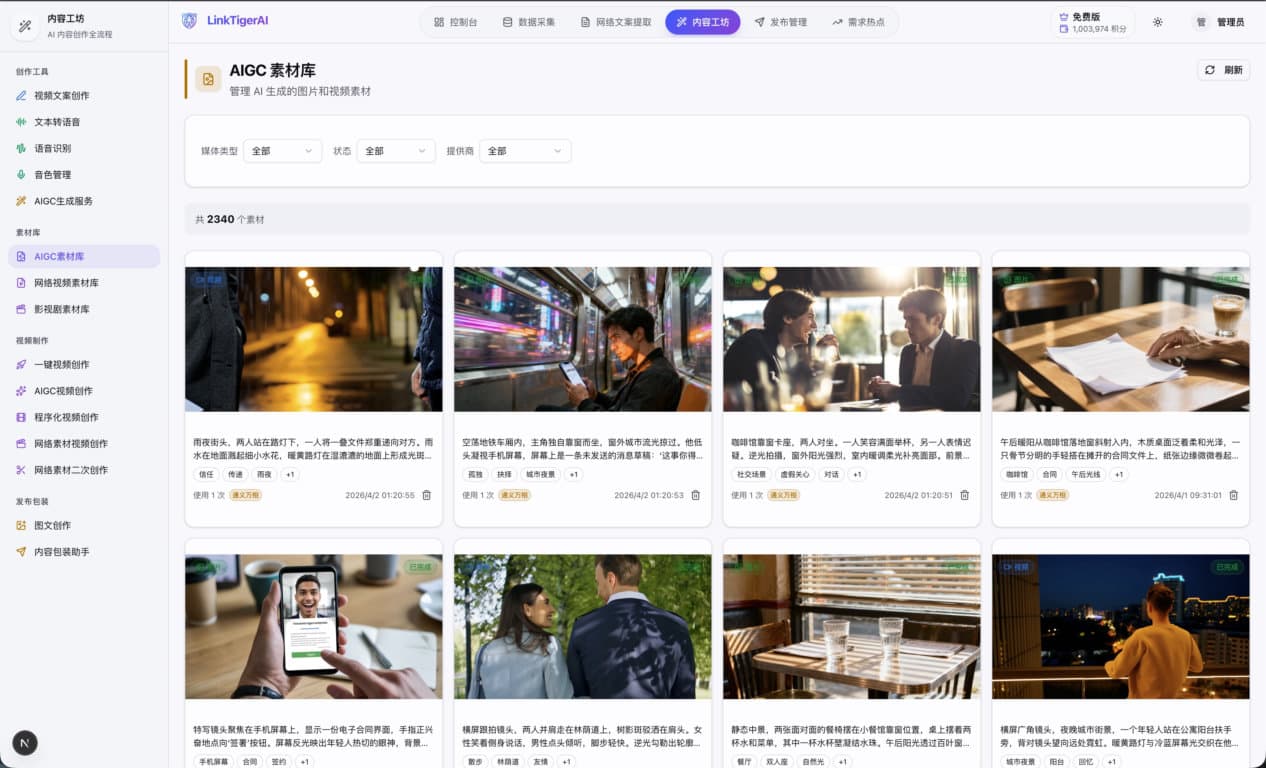The width and height of the screenshot is (1266, 768).
Task: Open 音色管理 from the sidebar
Action: 52,175
